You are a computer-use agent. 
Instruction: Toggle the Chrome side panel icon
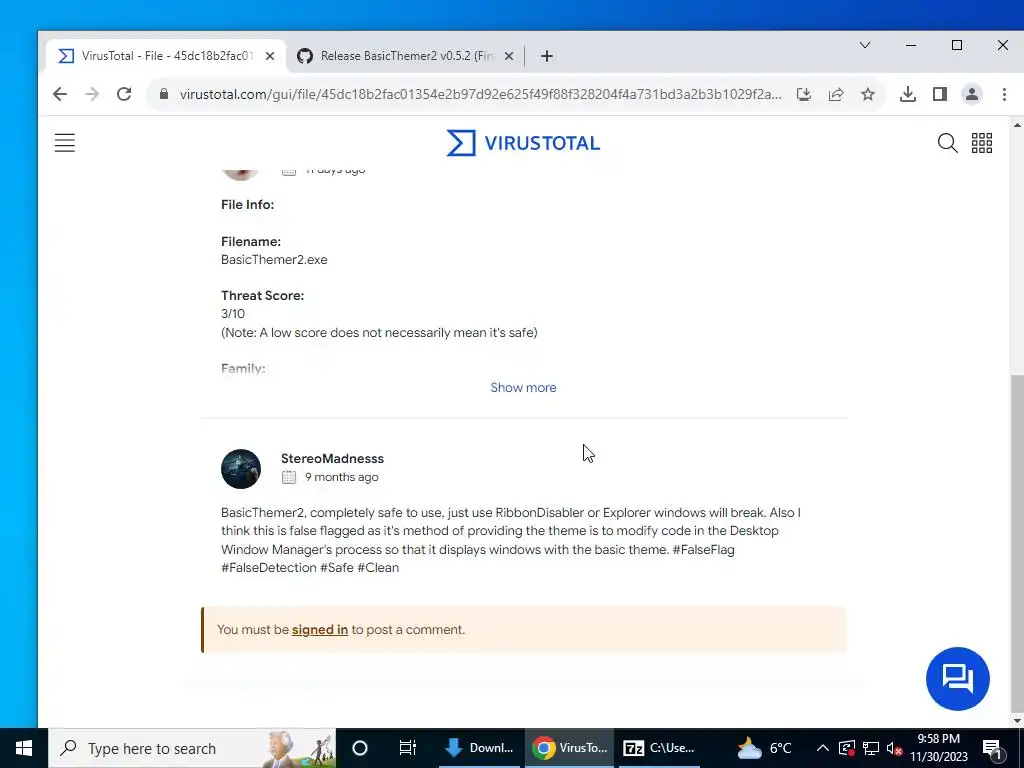coord(940,95)
